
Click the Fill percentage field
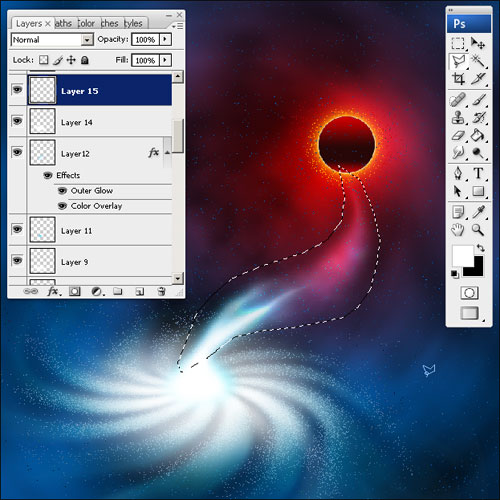tap(146, 60)
